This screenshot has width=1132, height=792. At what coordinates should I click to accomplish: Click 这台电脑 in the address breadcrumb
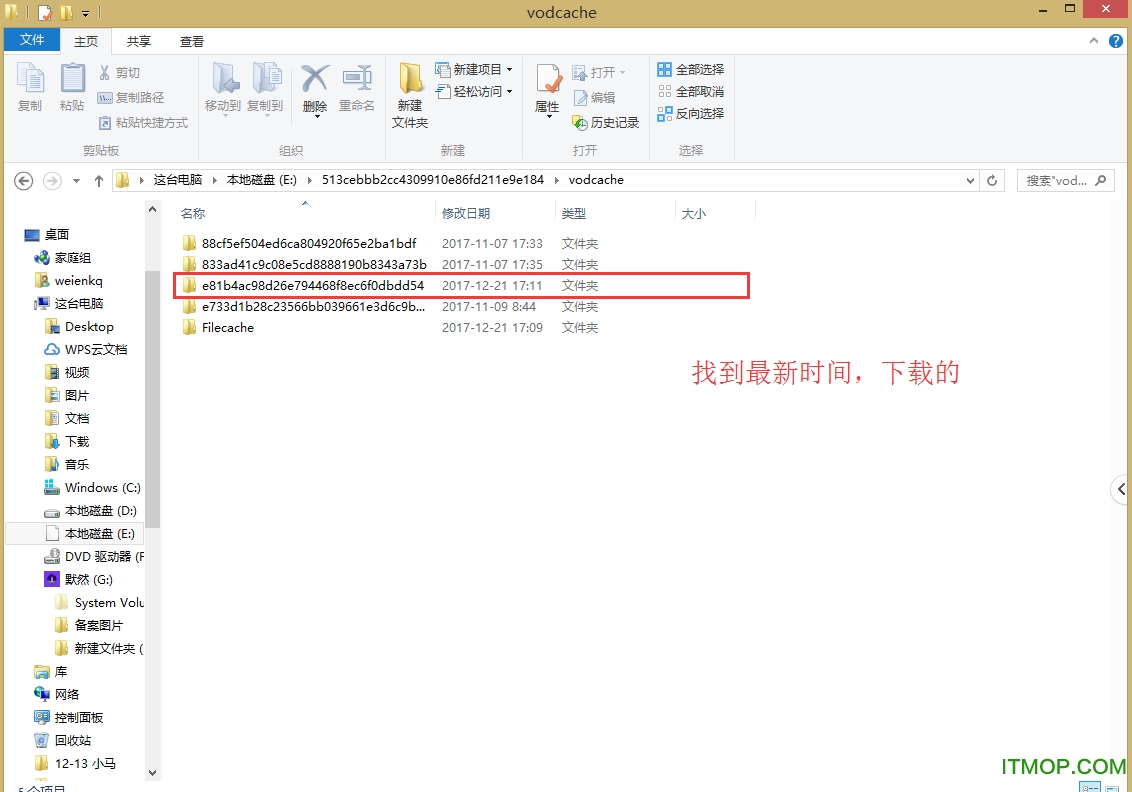click(x=178, y=180)
